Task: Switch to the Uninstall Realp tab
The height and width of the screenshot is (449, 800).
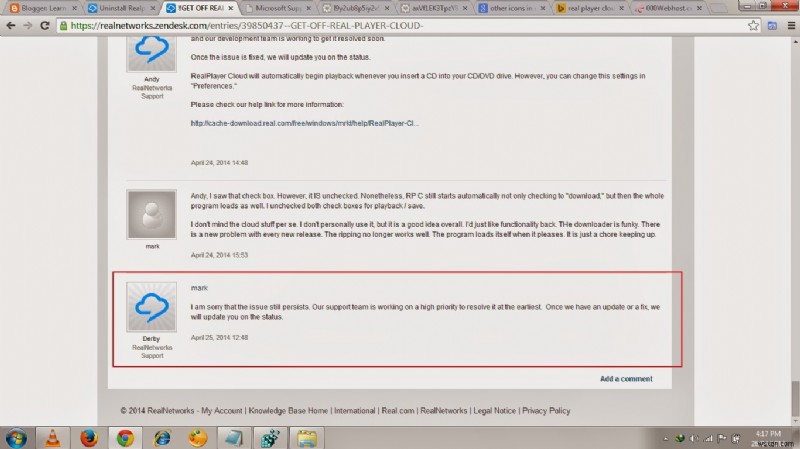Action: click(121, 8)
